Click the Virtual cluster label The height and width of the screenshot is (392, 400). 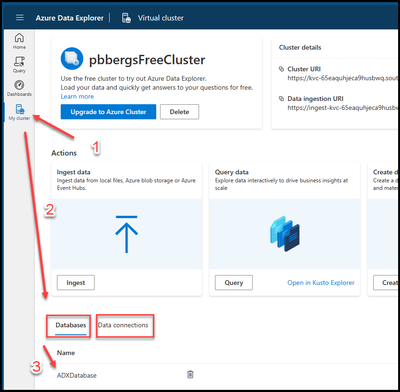161,18
